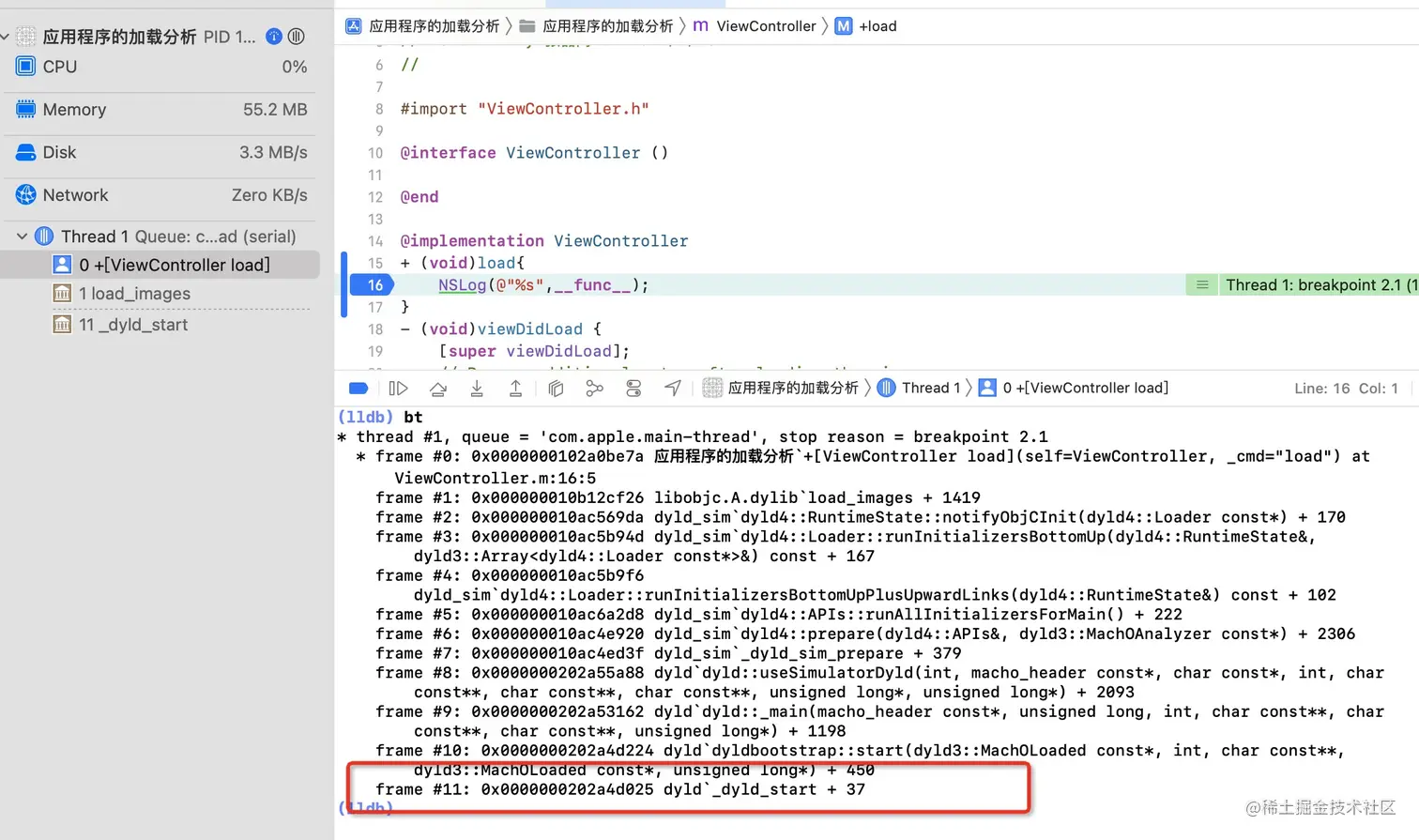Viewport: 1419px width, 840px height.
Task: Click the #import "ViewController.h" line
Action: coord(525,109)
